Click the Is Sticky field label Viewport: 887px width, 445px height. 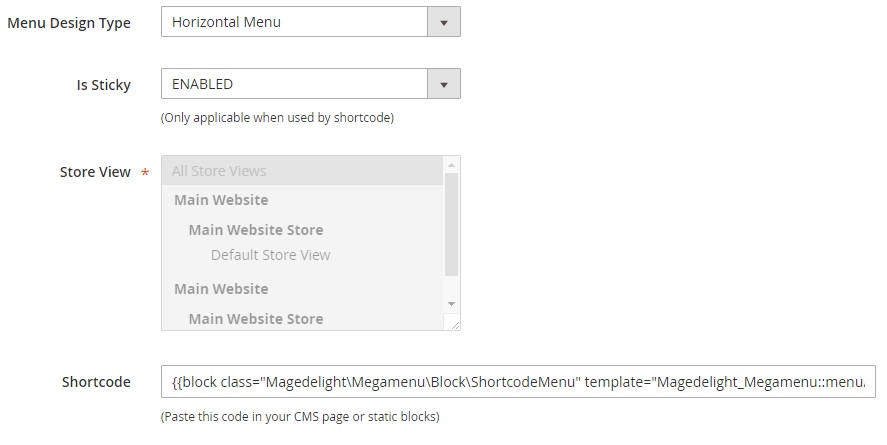[x=104, y=85]
